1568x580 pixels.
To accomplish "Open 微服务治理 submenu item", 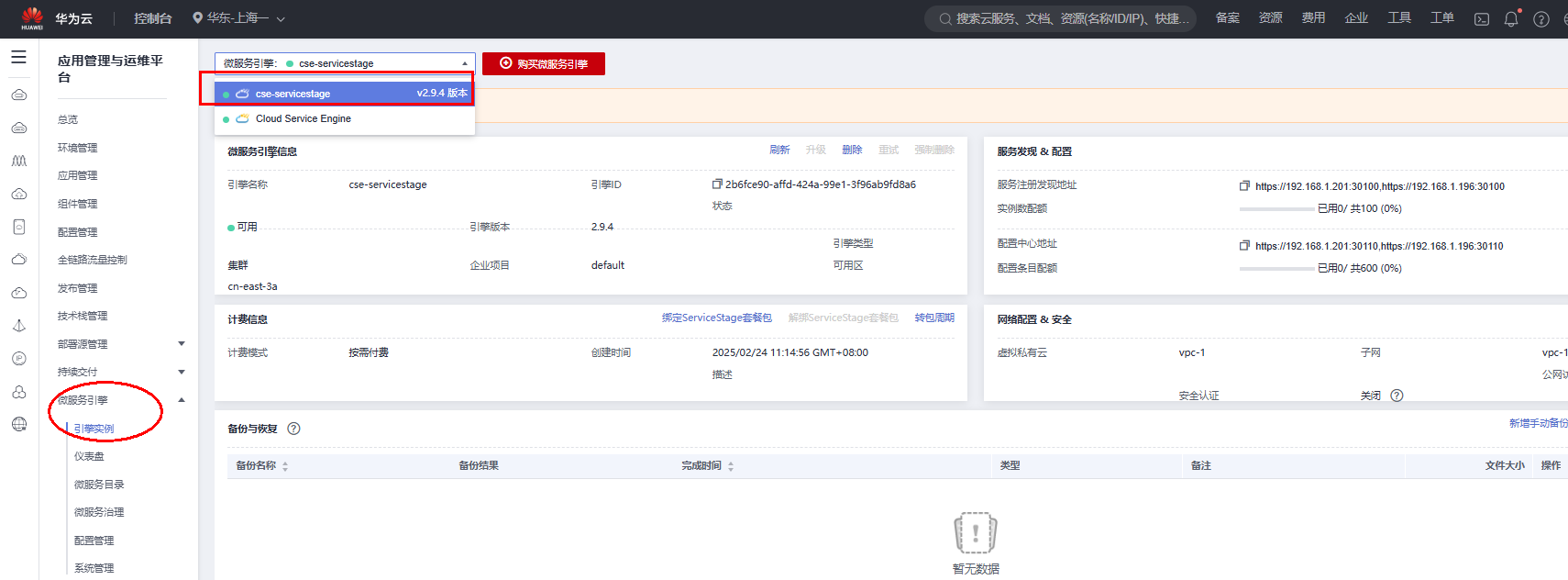I will pos(99,512).
